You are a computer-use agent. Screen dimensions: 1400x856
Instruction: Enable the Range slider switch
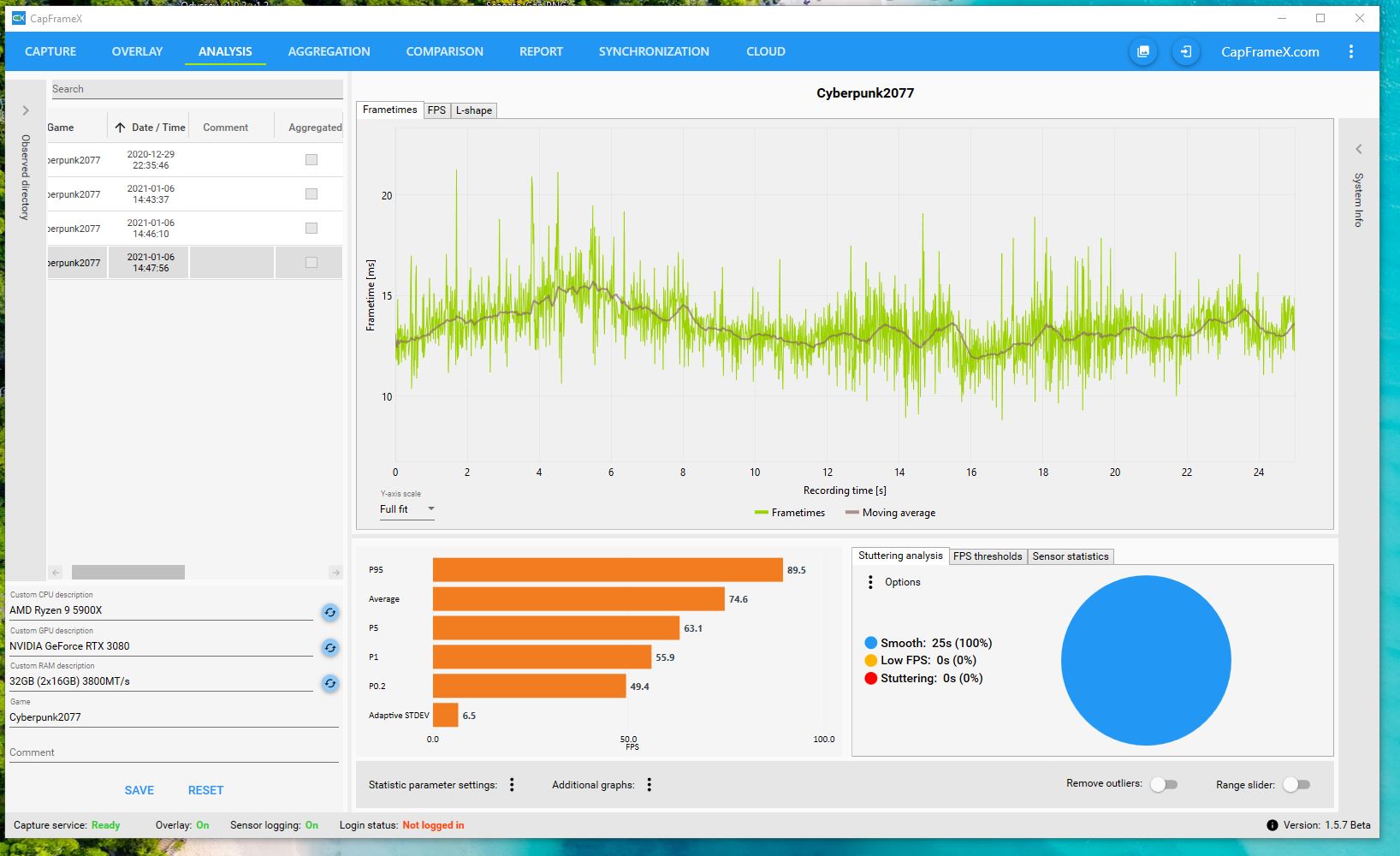click(1296, 785)
